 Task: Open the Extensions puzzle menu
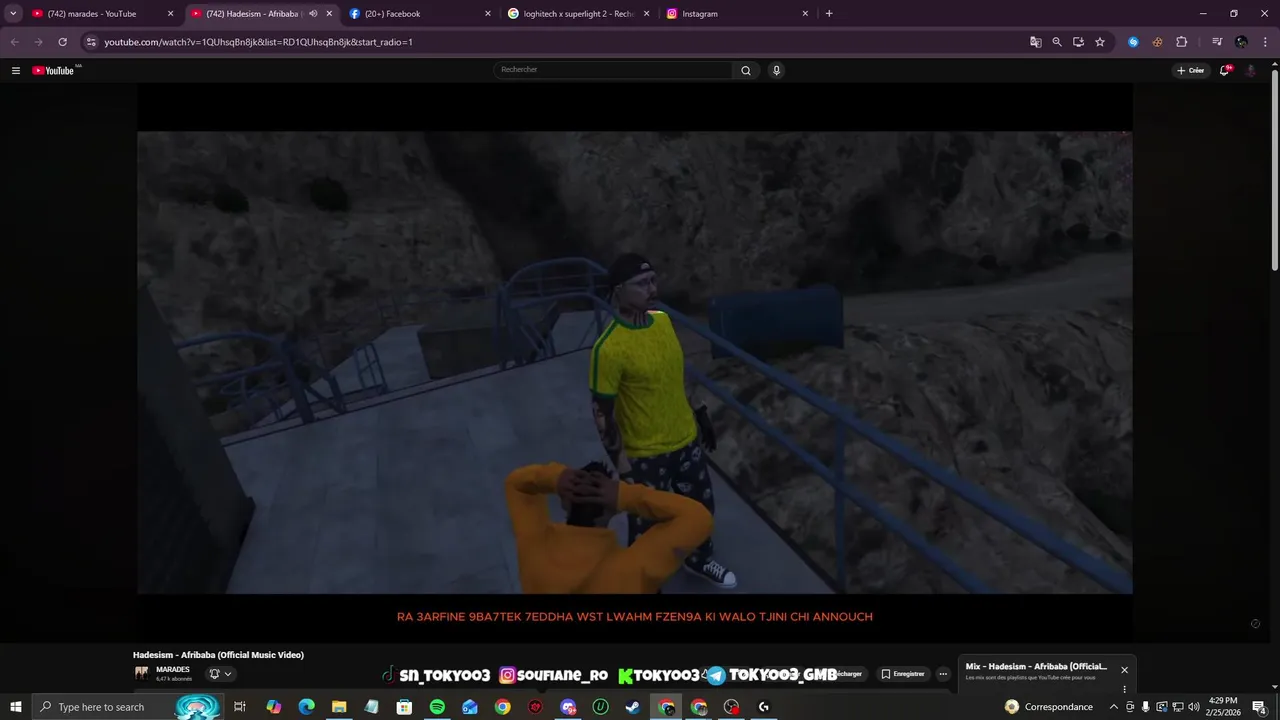[x=1181, y=42]
